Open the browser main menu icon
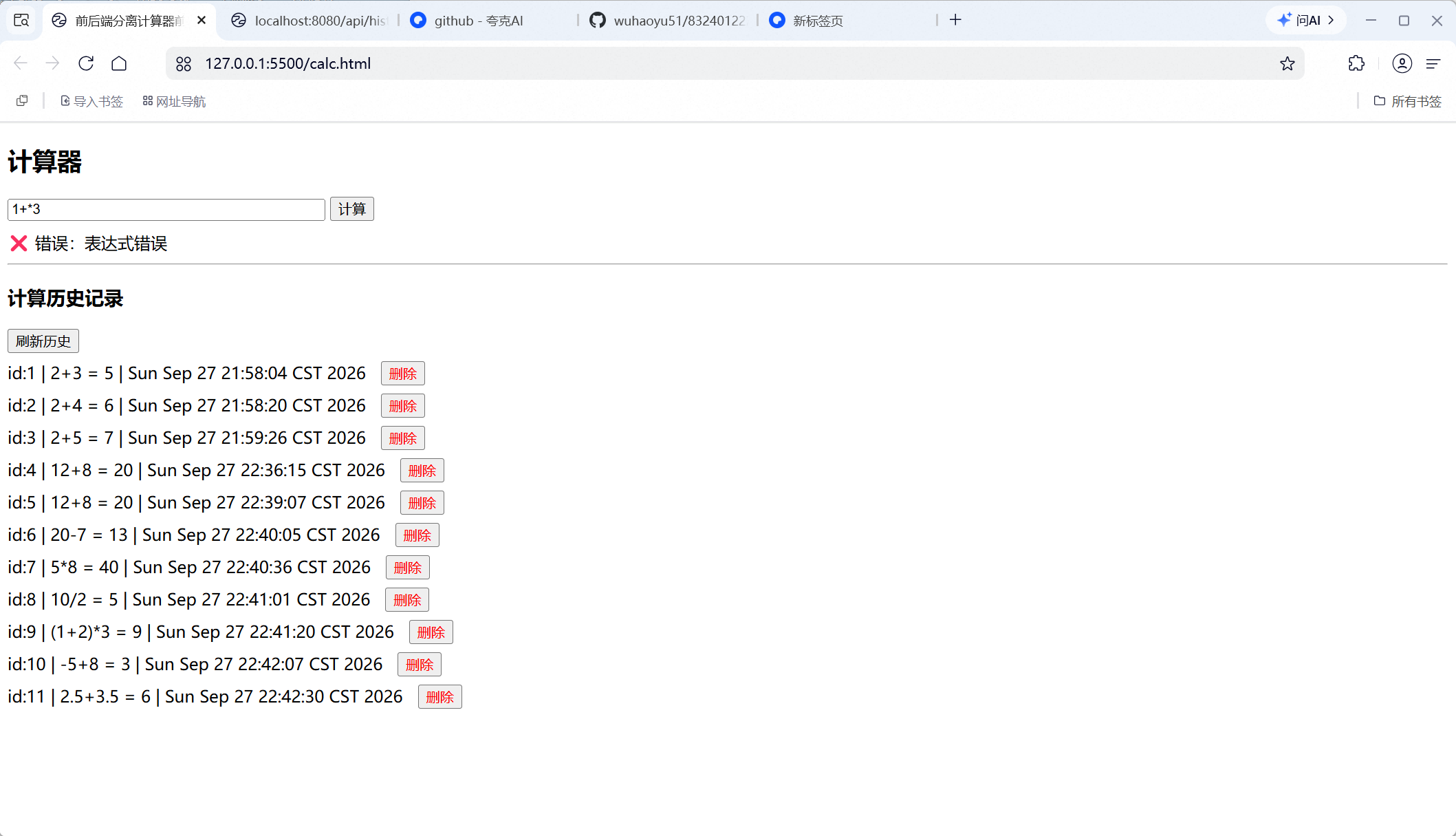 pyautogui.click(x=1433, y=63)
